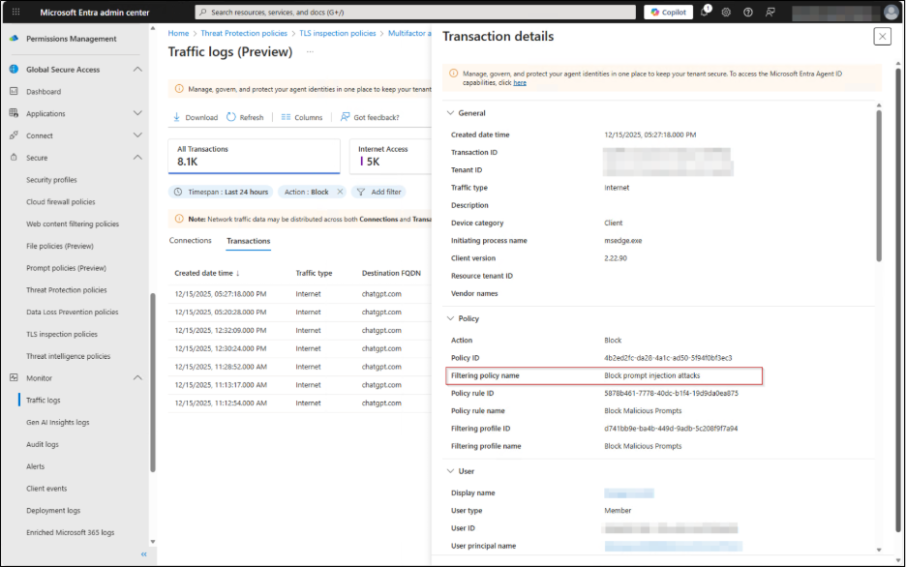Open Gen AI Insights logs
Screen dimensions: 906x567
58,422
